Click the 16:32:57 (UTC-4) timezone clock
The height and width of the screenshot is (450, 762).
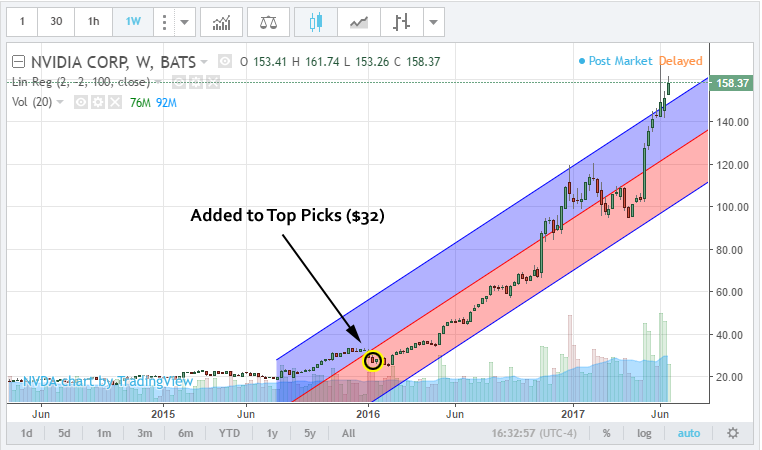(534, 433)
